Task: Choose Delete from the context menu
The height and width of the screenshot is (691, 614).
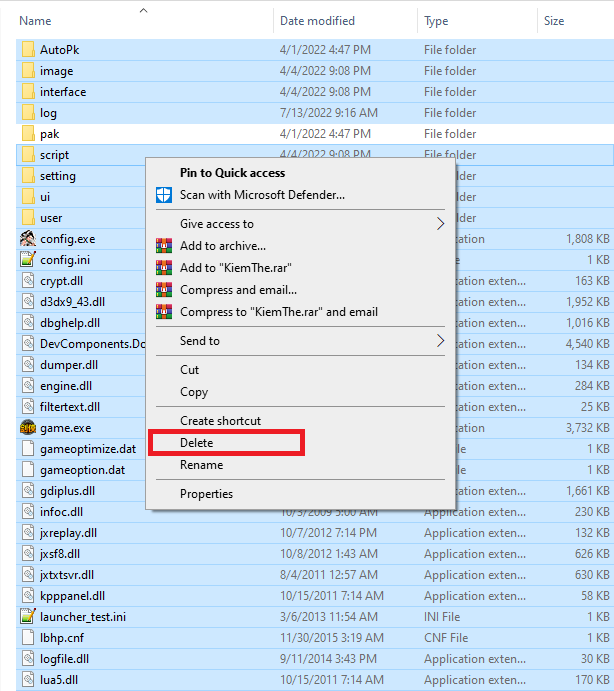Action: click(x=197, y=443)
